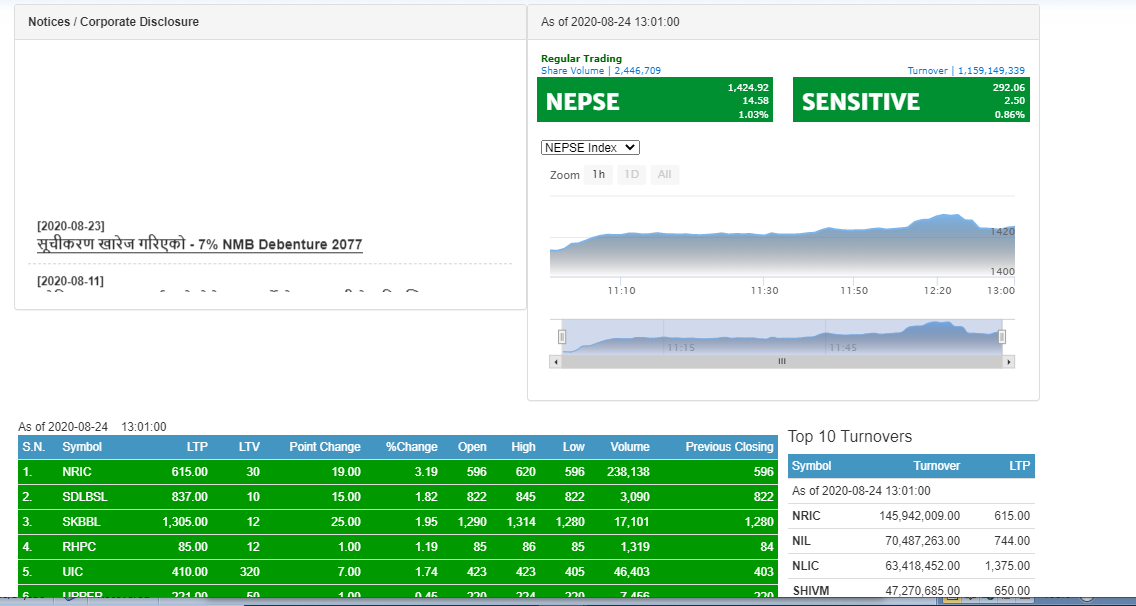Click NRIC in Top 10 Turnovers

pyautogui.click(x=806, y=515)
